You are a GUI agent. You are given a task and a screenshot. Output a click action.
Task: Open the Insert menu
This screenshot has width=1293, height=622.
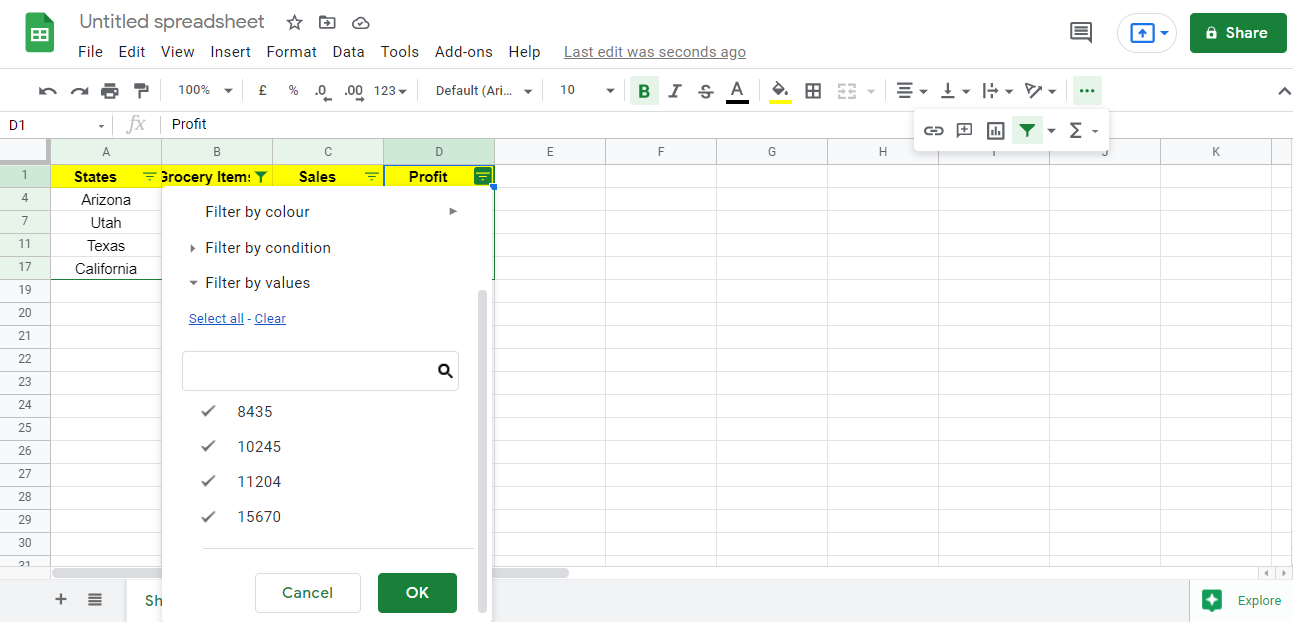pos(231,52)
